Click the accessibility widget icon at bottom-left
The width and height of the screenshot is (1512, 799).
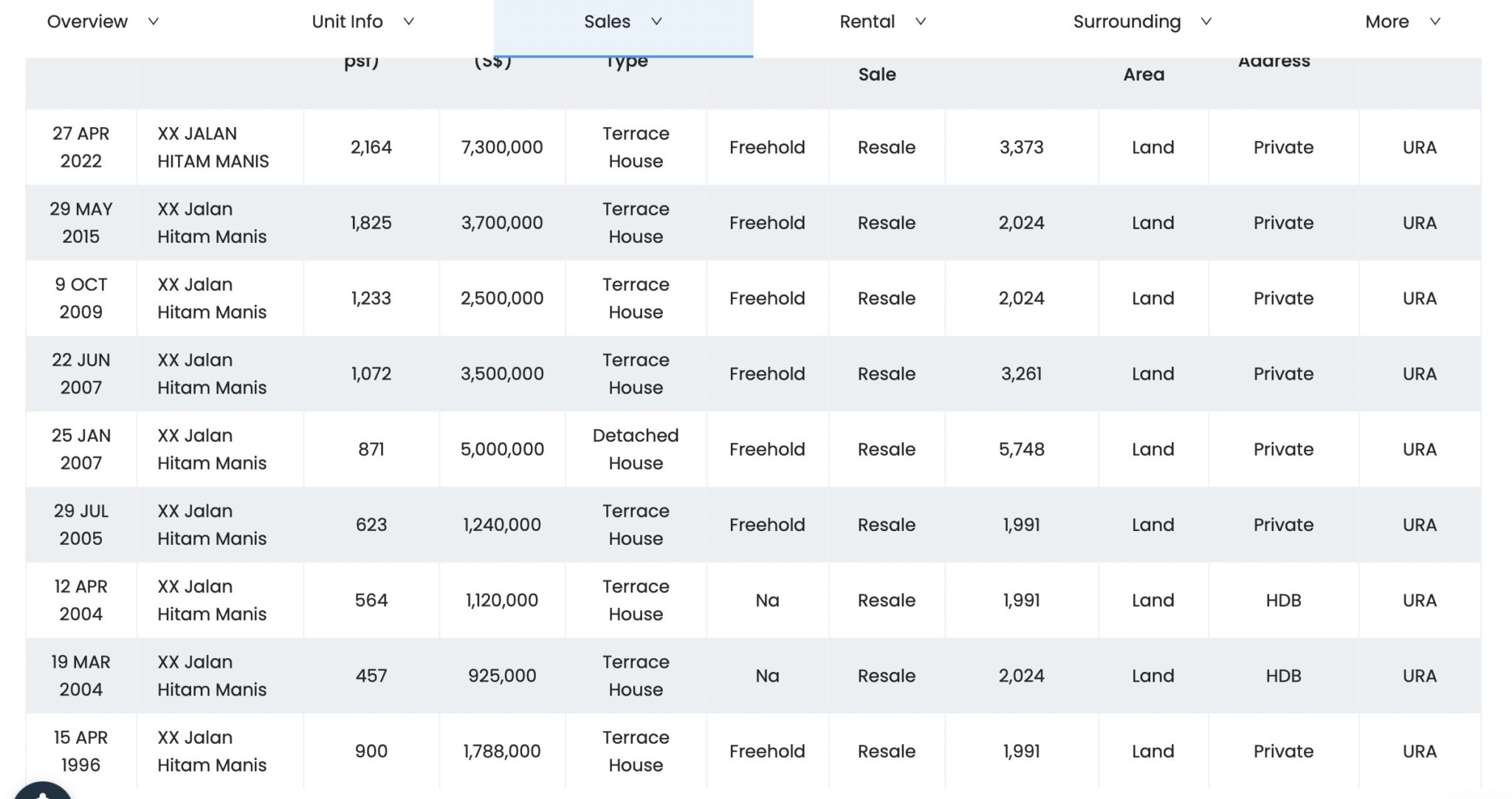pyautogui.click(x=42, y=790)
